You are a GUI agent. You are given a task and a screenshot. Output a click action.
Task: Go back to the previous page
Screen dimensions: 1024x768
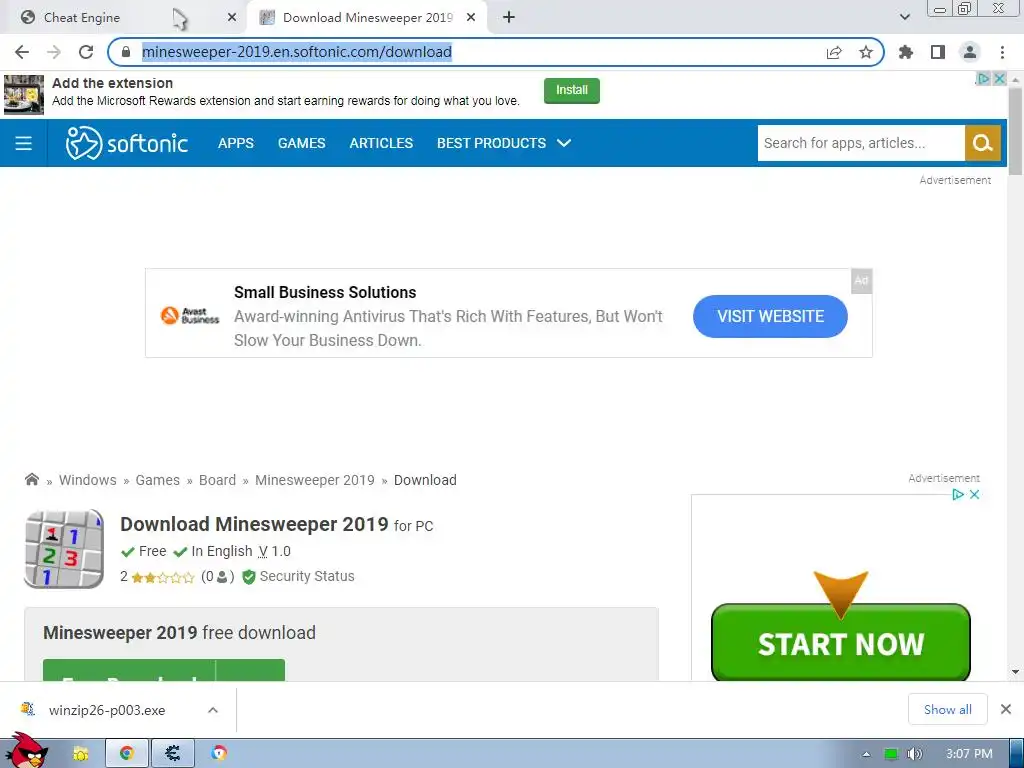(22, 52)
